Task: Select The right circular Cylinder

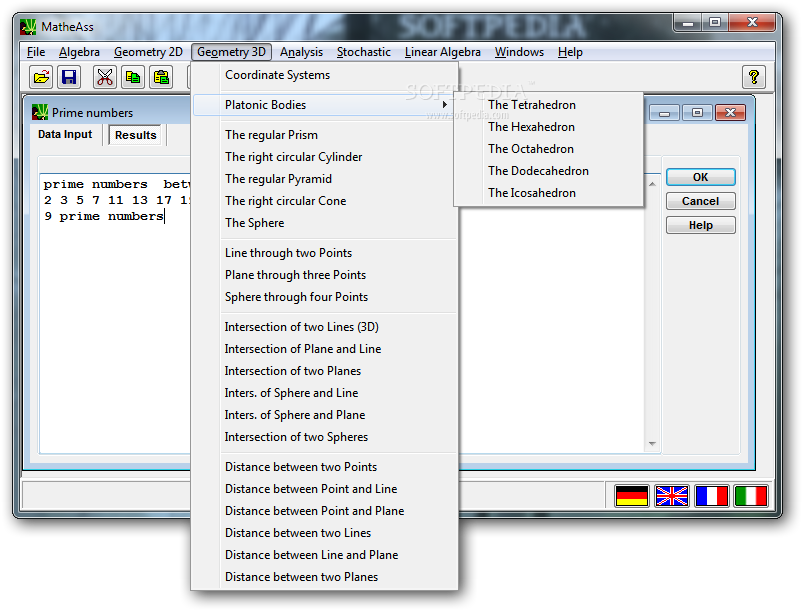Action: (325, 157)
